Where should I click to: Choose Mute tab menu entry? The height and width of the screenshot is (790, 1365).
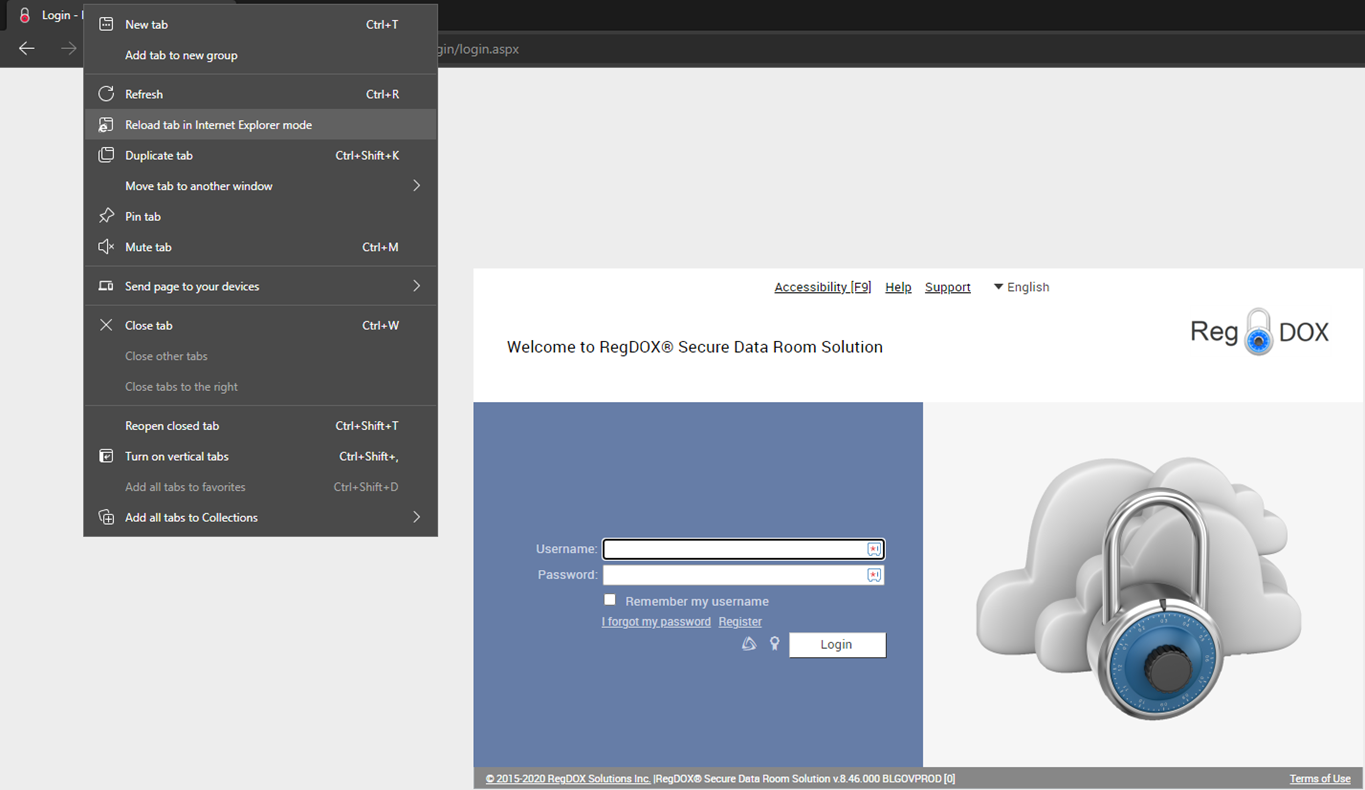click(260, 247)
